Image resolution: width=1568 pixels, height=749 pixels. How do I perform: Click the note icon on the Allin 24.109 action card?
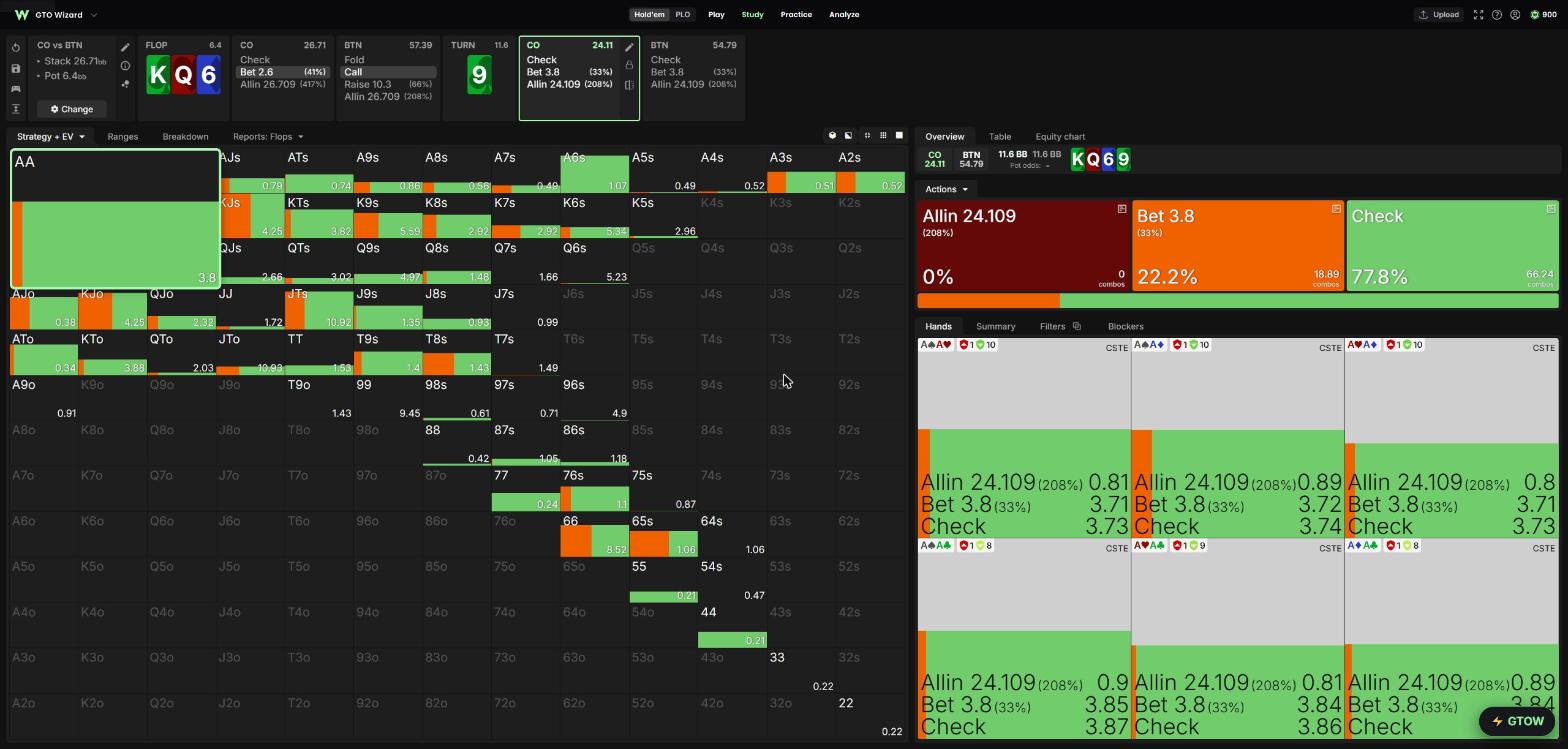point(1122,209)
